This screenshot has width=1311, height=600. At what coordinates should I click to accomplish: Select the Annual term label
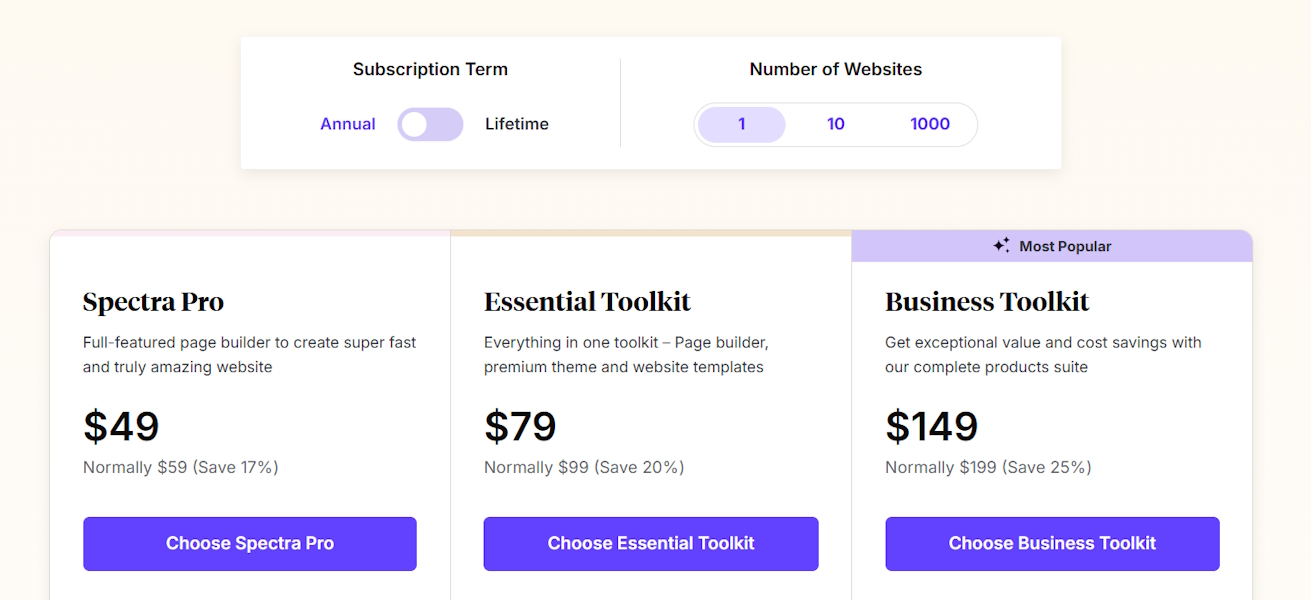point(347,124)
